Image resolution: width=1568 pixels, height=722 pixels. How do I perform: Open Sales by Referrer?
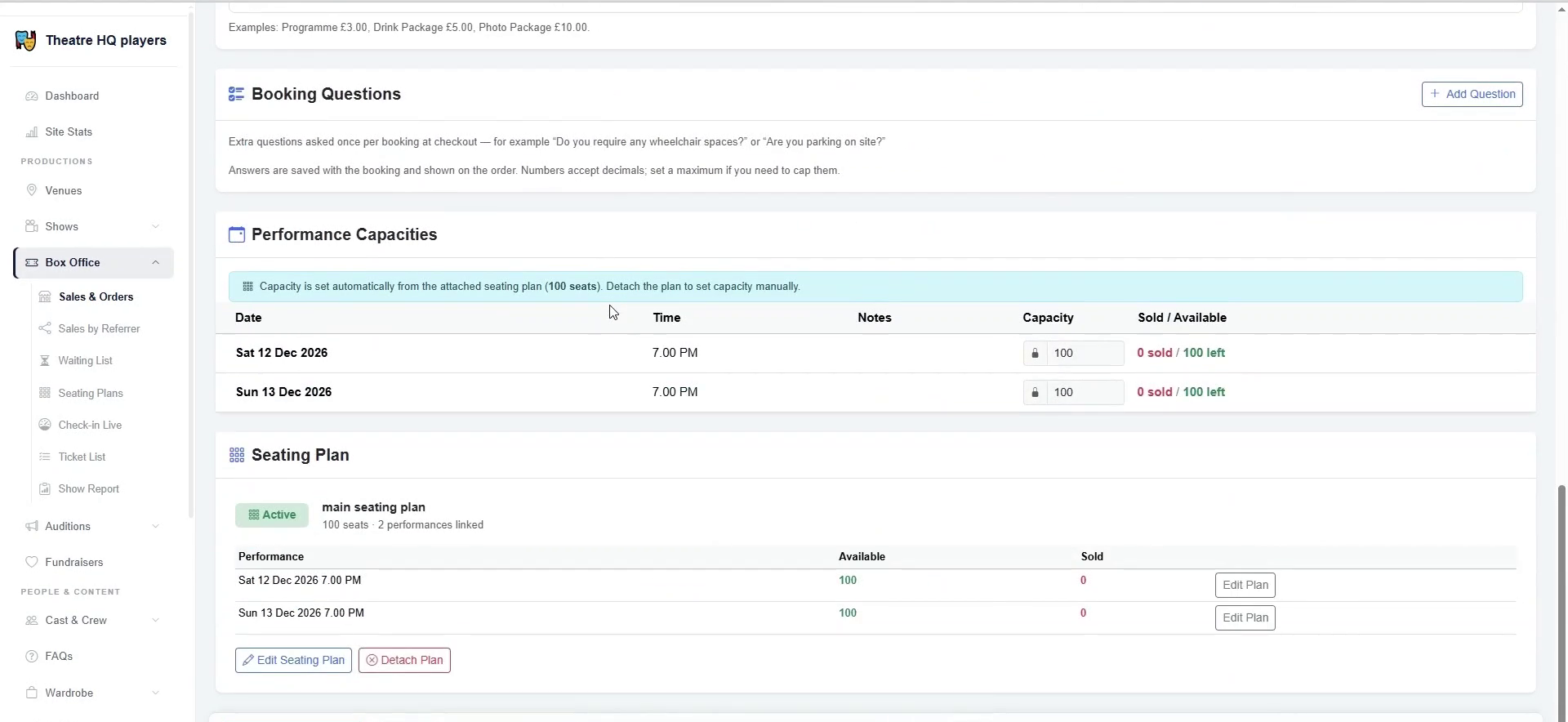[x=99, y=328]
